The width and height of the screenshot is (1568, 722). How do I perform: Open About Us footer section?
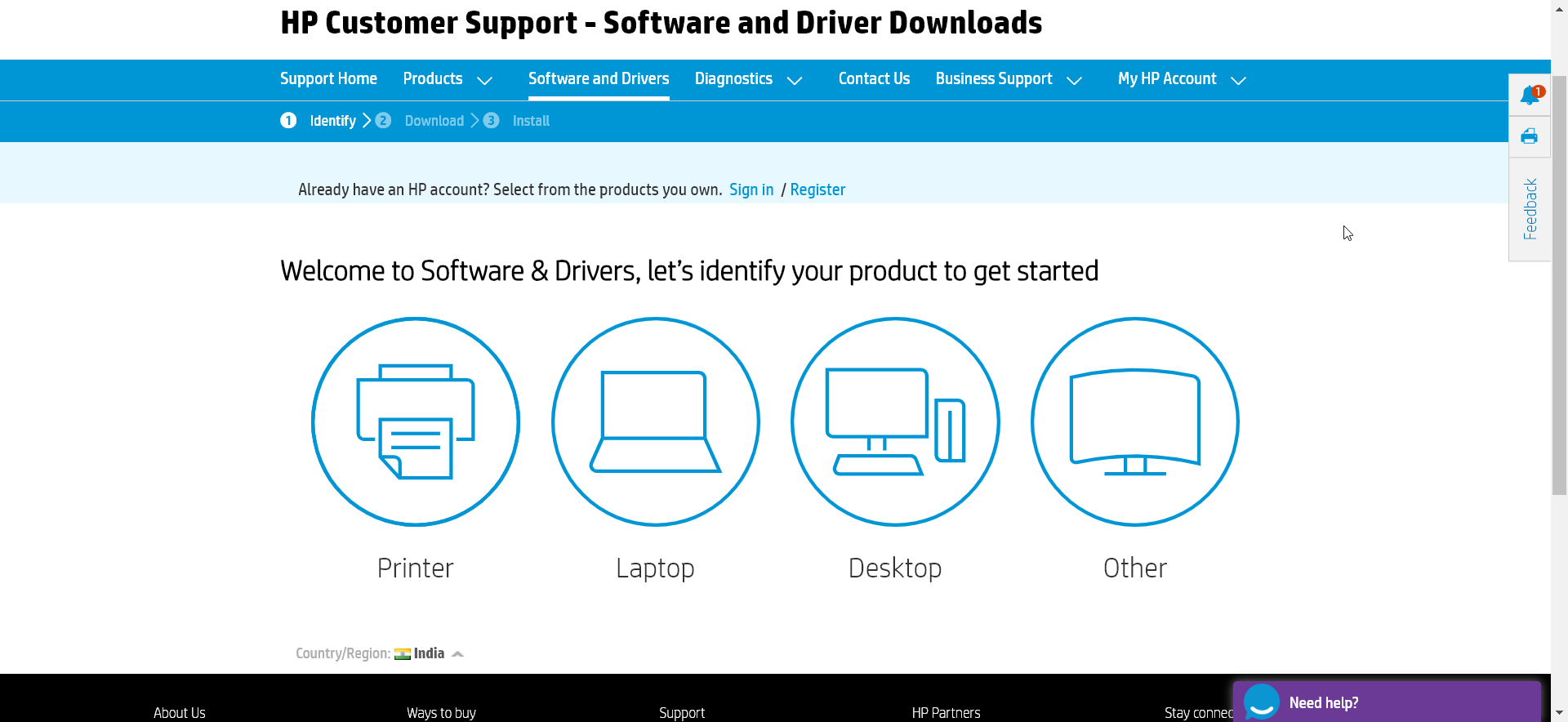pos(180,713)
